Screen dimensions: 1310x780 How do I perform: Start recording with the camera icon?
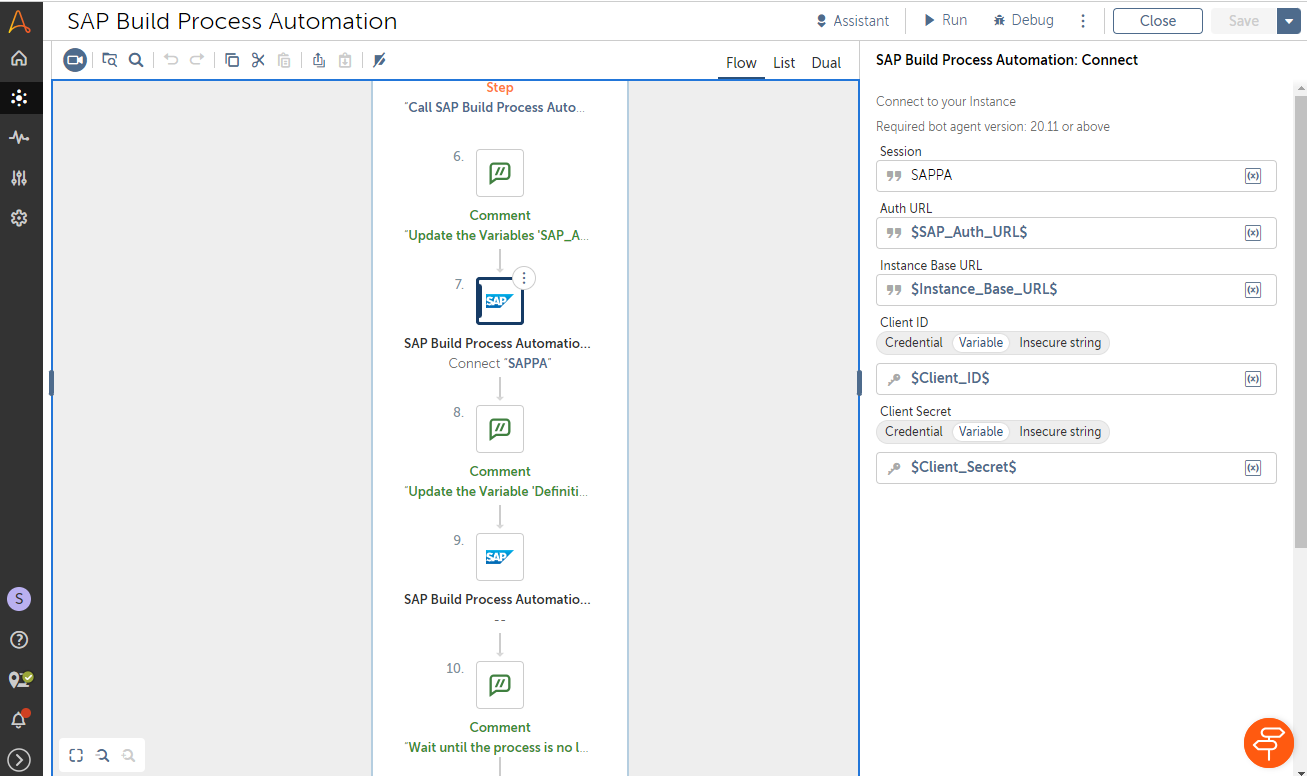coord(75,60)
